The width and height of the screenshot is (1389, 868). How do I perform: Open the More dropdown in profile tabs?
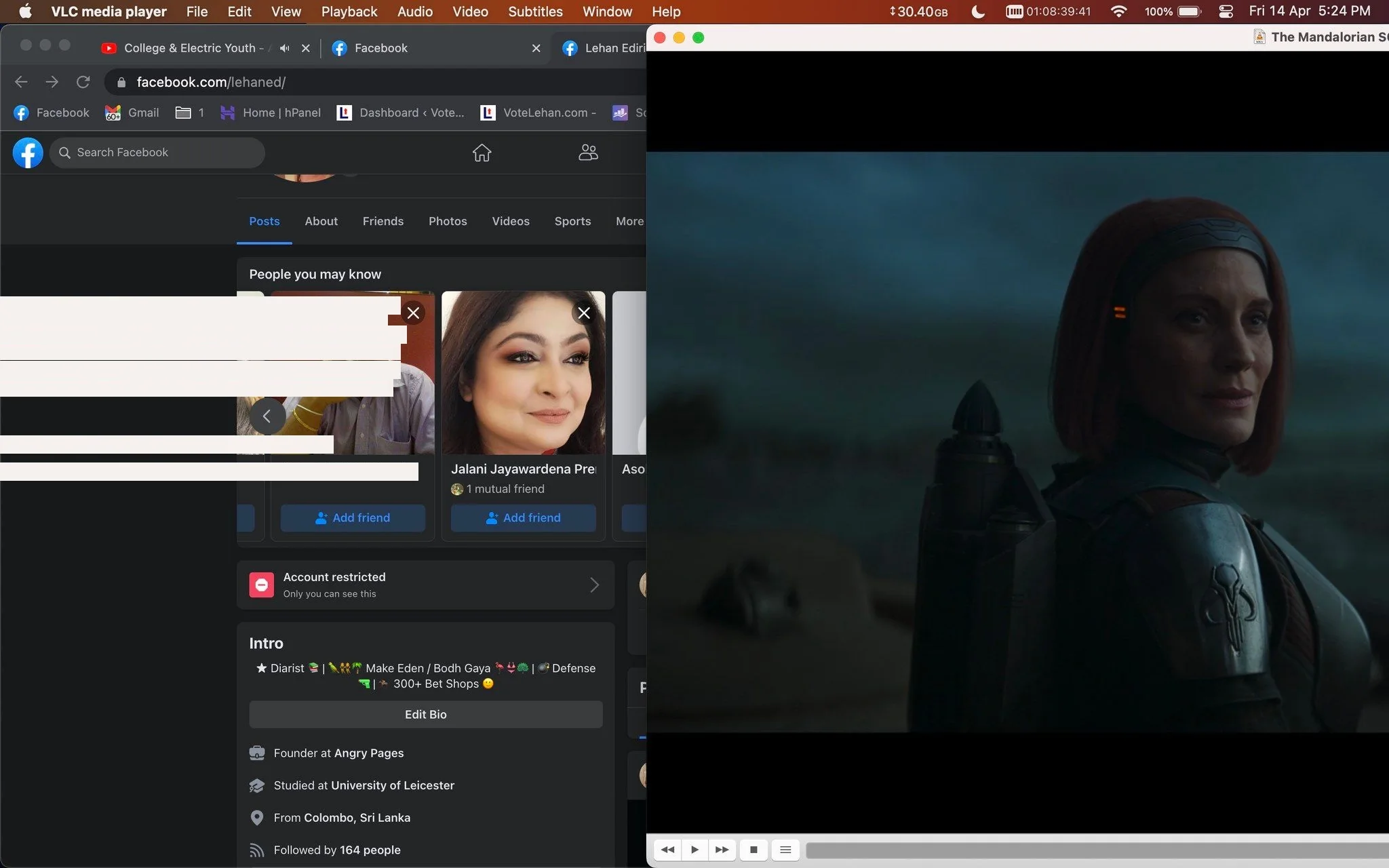tap(630, 221)
